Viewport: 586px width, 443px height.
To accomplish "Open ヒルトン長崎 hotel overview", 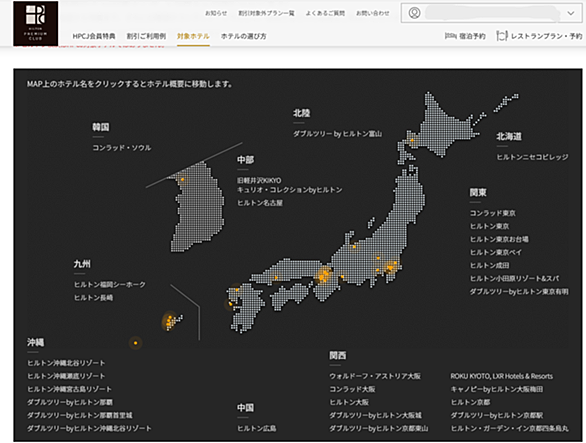I will (x=93, y=298).
